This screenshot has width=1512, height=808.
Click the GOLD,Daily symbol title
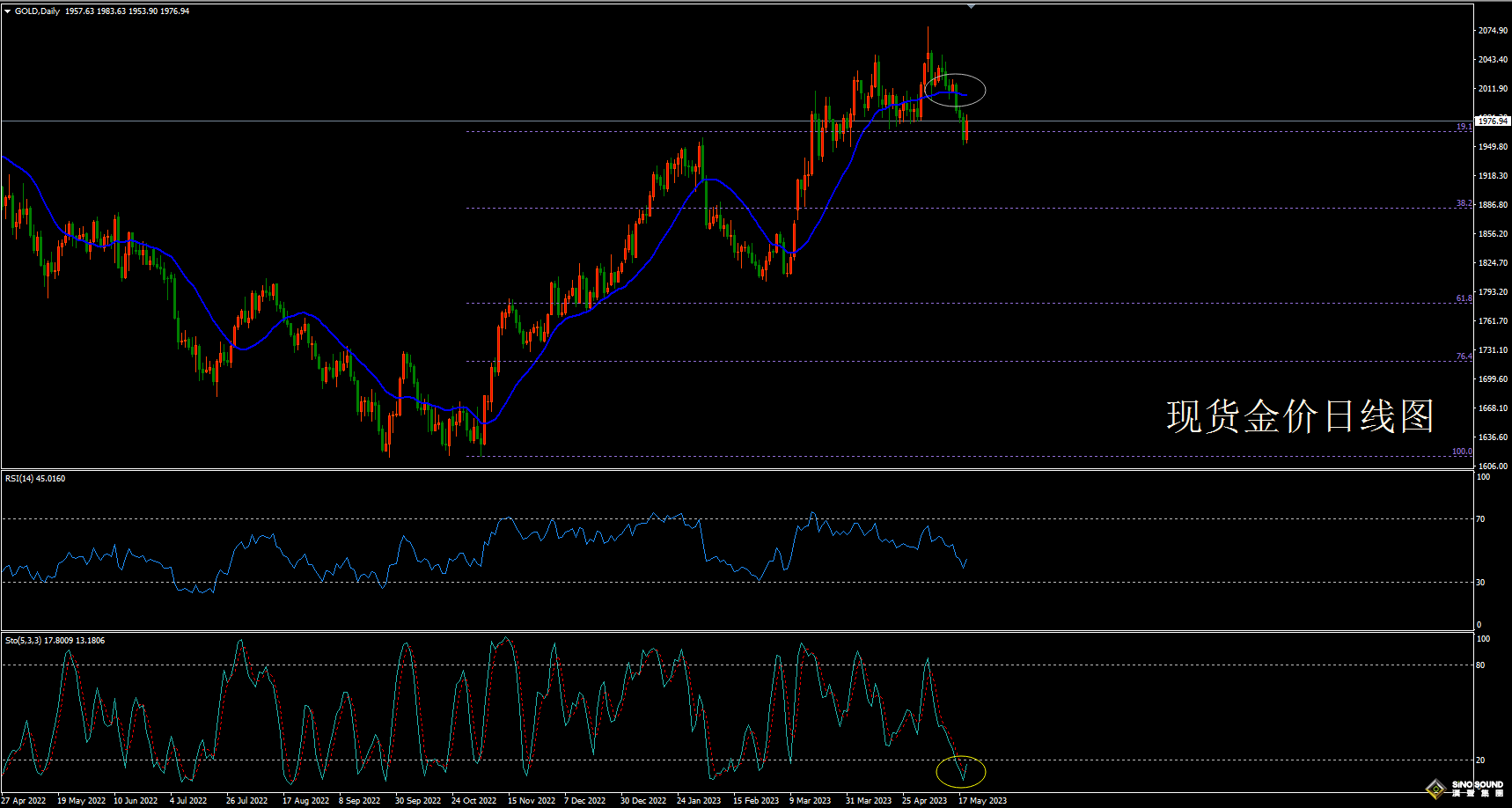[37, 11]
